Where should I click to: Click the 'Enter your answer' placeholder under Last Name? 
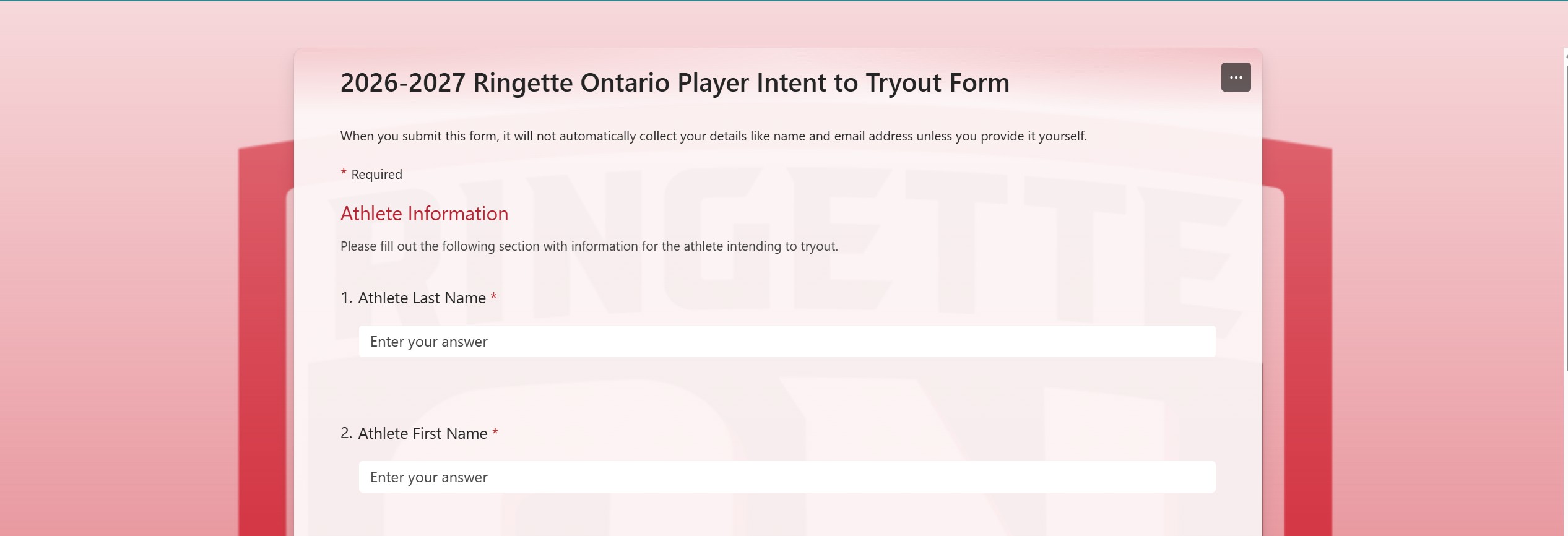pyautogui.click(x=428, y=342)
